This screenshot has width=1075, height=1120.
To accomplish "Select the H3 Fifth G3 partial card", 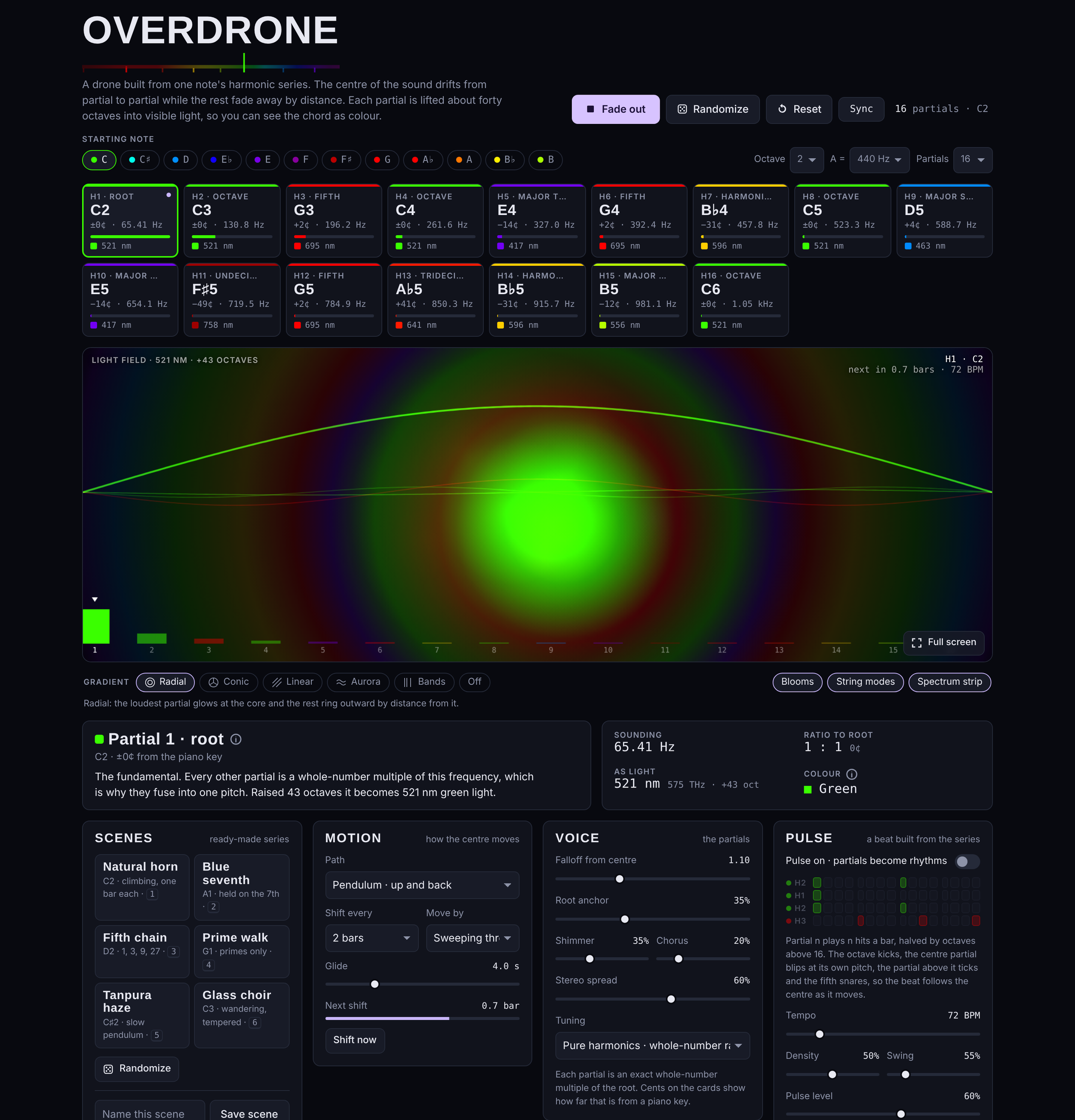I will [x=334, y=221].
